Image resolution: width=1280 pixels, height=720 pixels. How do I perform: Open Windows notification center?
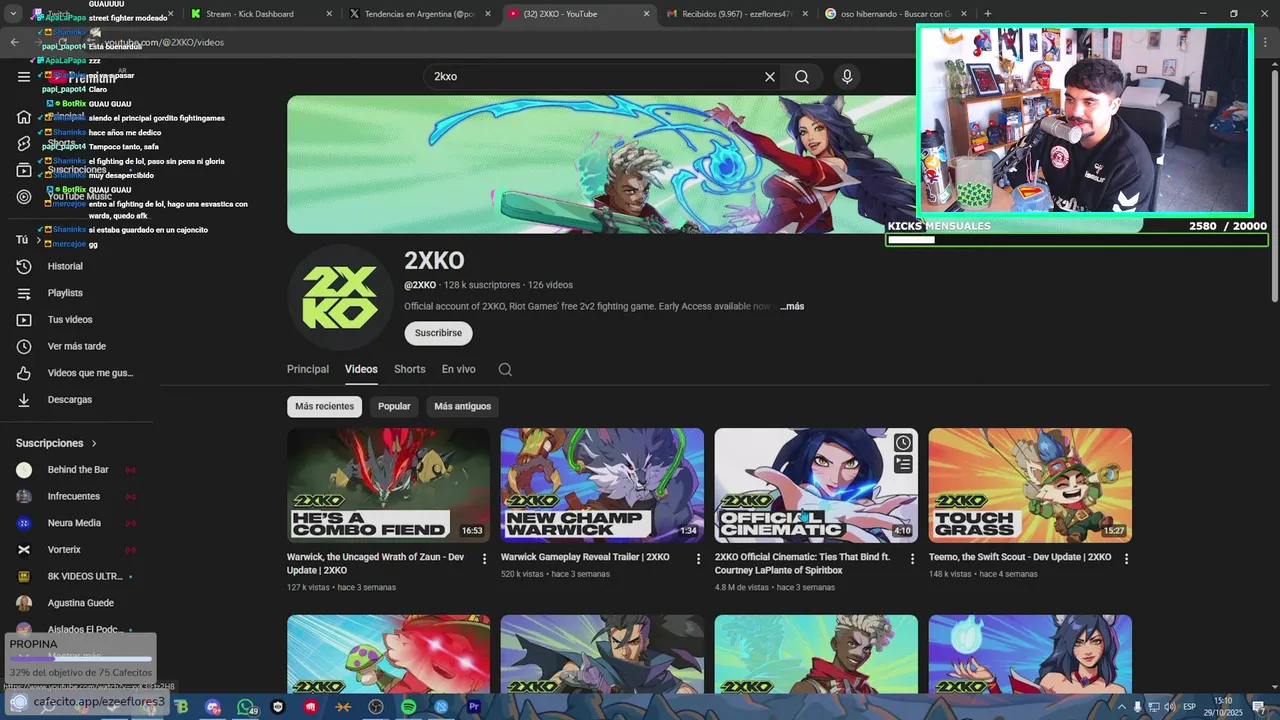pos(1259,707)
